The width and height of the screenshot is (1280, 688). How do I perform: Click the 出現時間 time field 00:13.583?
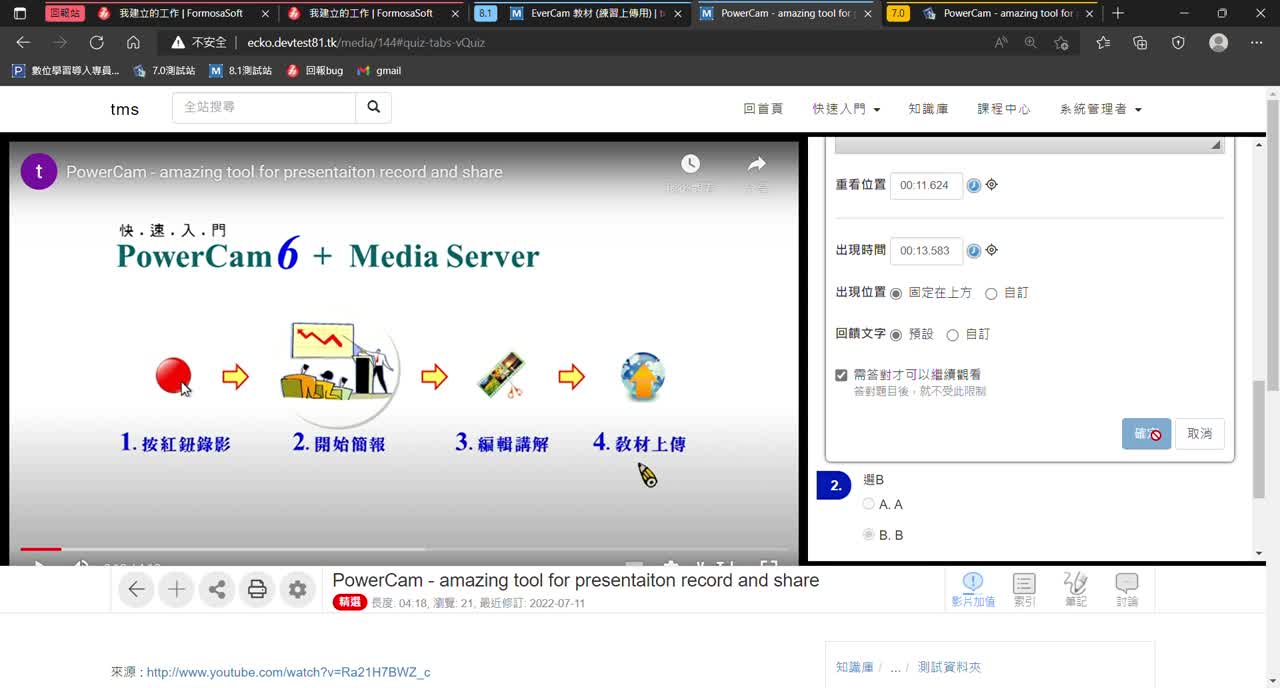point(926,251)
